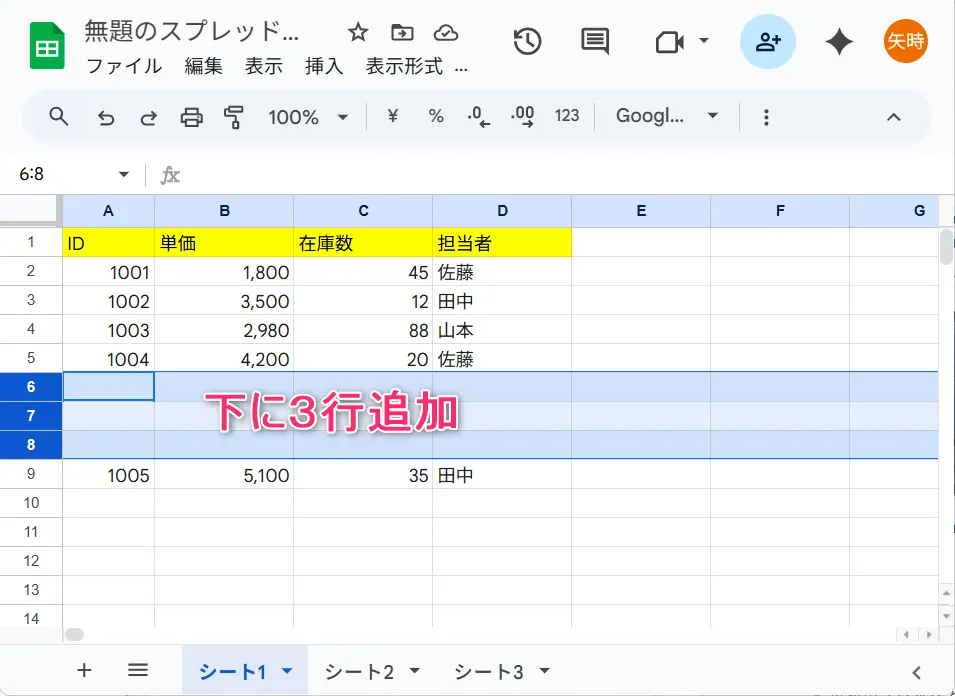Open the comments speech bubble icon
955x696 pixels.
click(595, 41)
